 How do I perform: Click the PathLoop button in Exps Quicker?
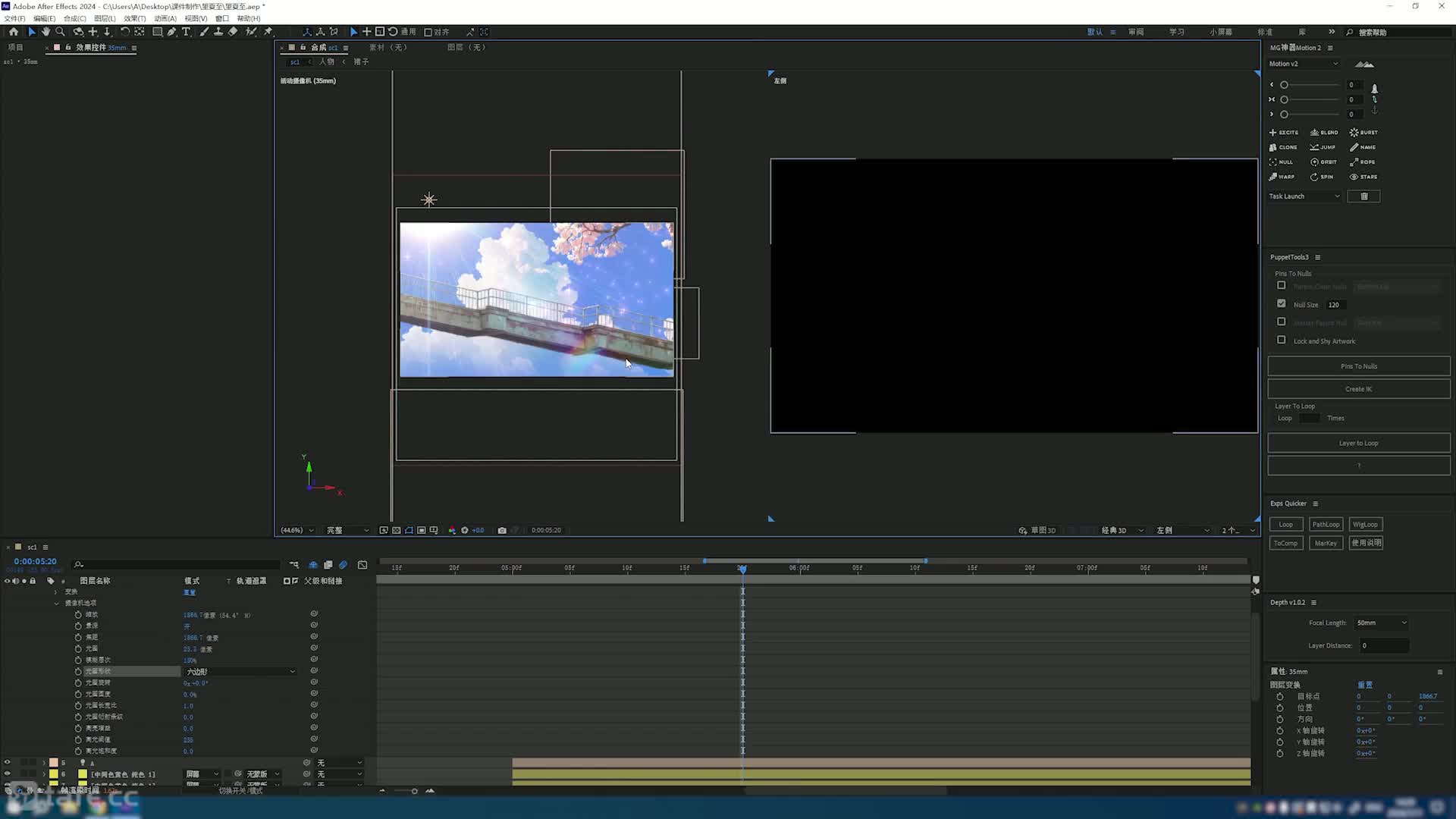[1326, 524]
